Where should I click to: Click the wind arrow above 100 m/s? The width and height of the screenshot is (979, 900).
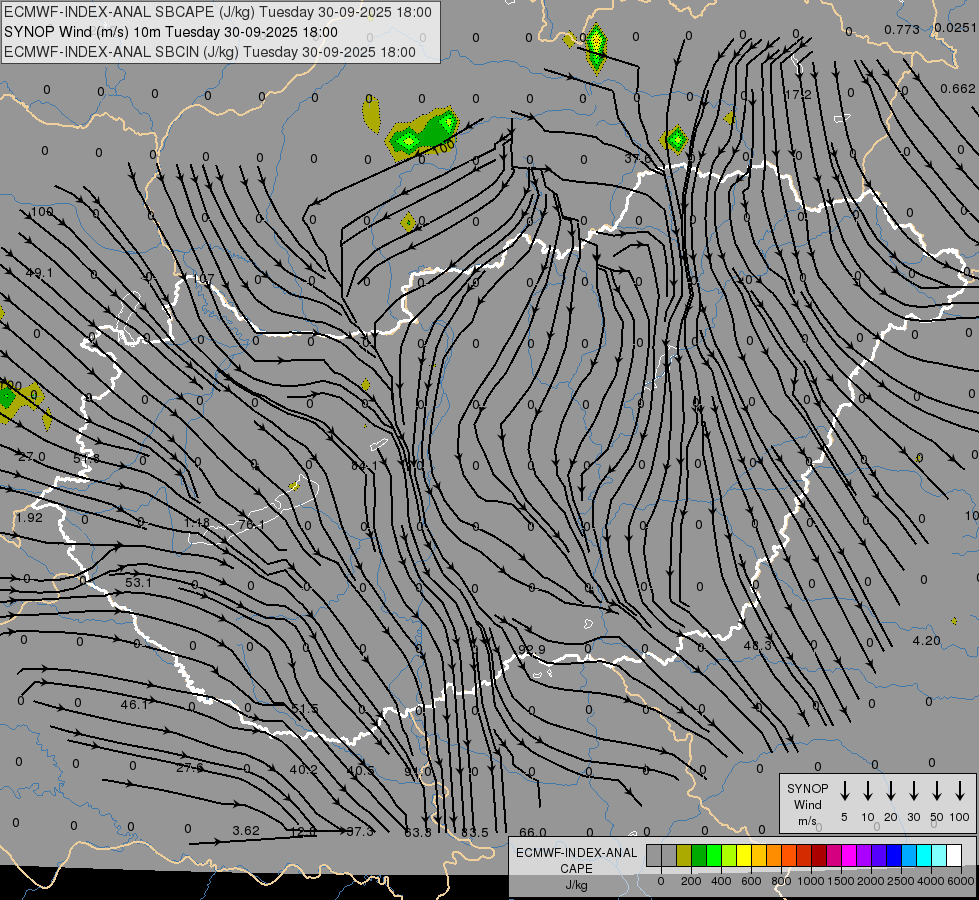click(960, 791)
